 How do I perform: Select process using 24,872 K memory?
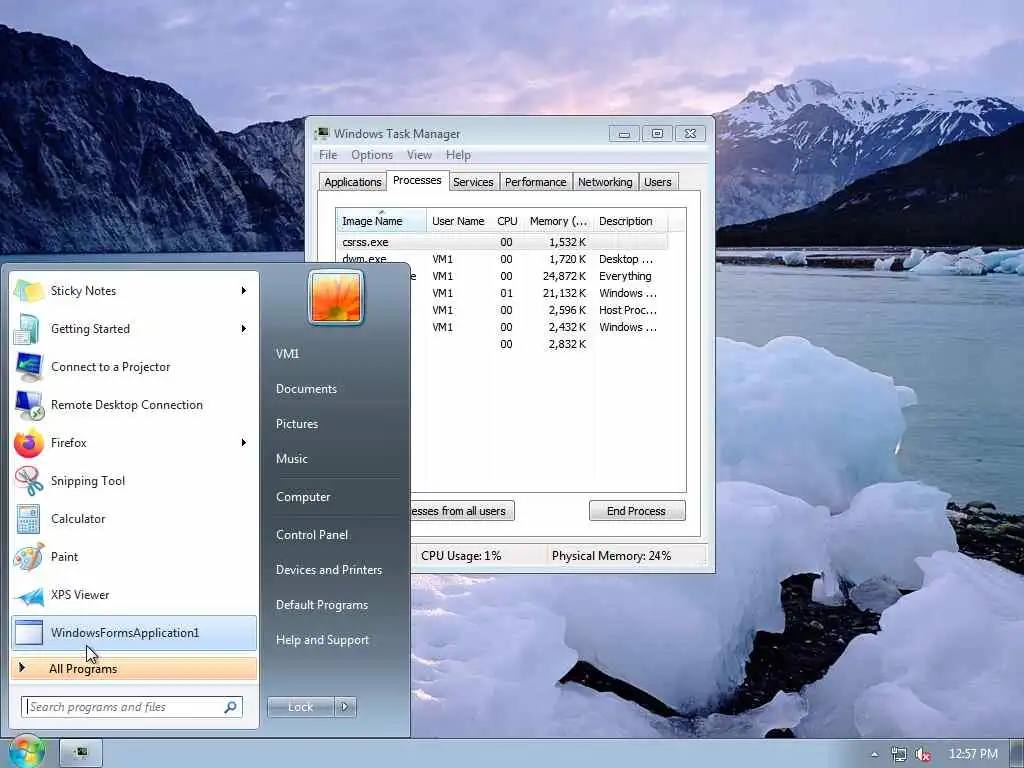click(539, 276)
